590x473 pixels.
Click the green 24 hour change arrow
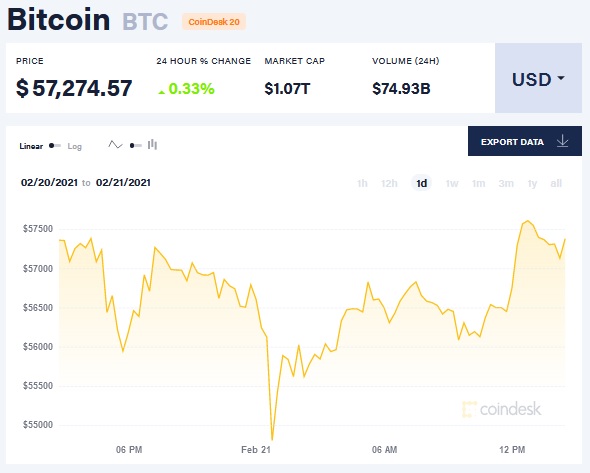[x=162, y=91]
